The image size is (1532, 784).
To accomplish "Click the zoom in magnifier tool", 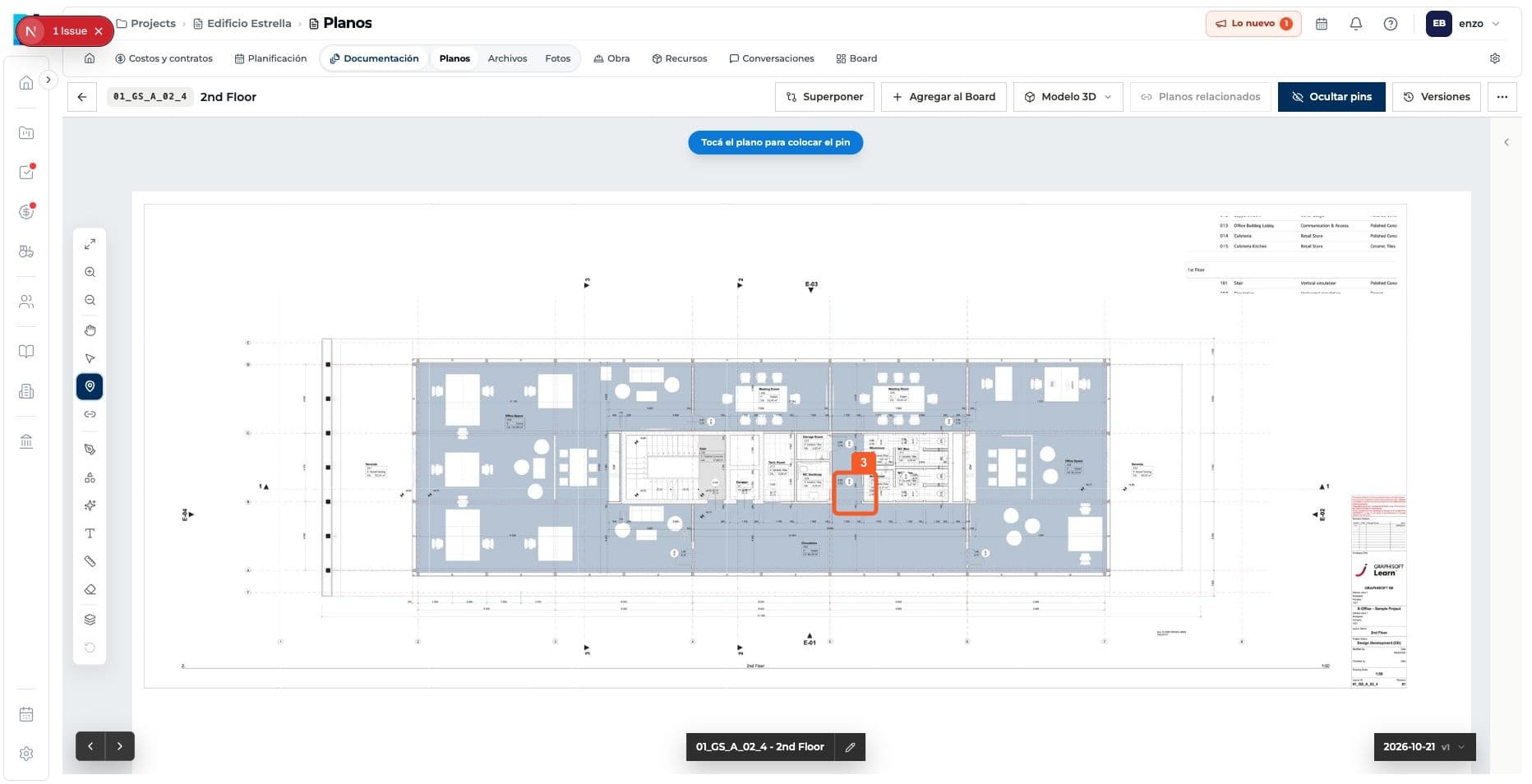I will tap(90, 272).
